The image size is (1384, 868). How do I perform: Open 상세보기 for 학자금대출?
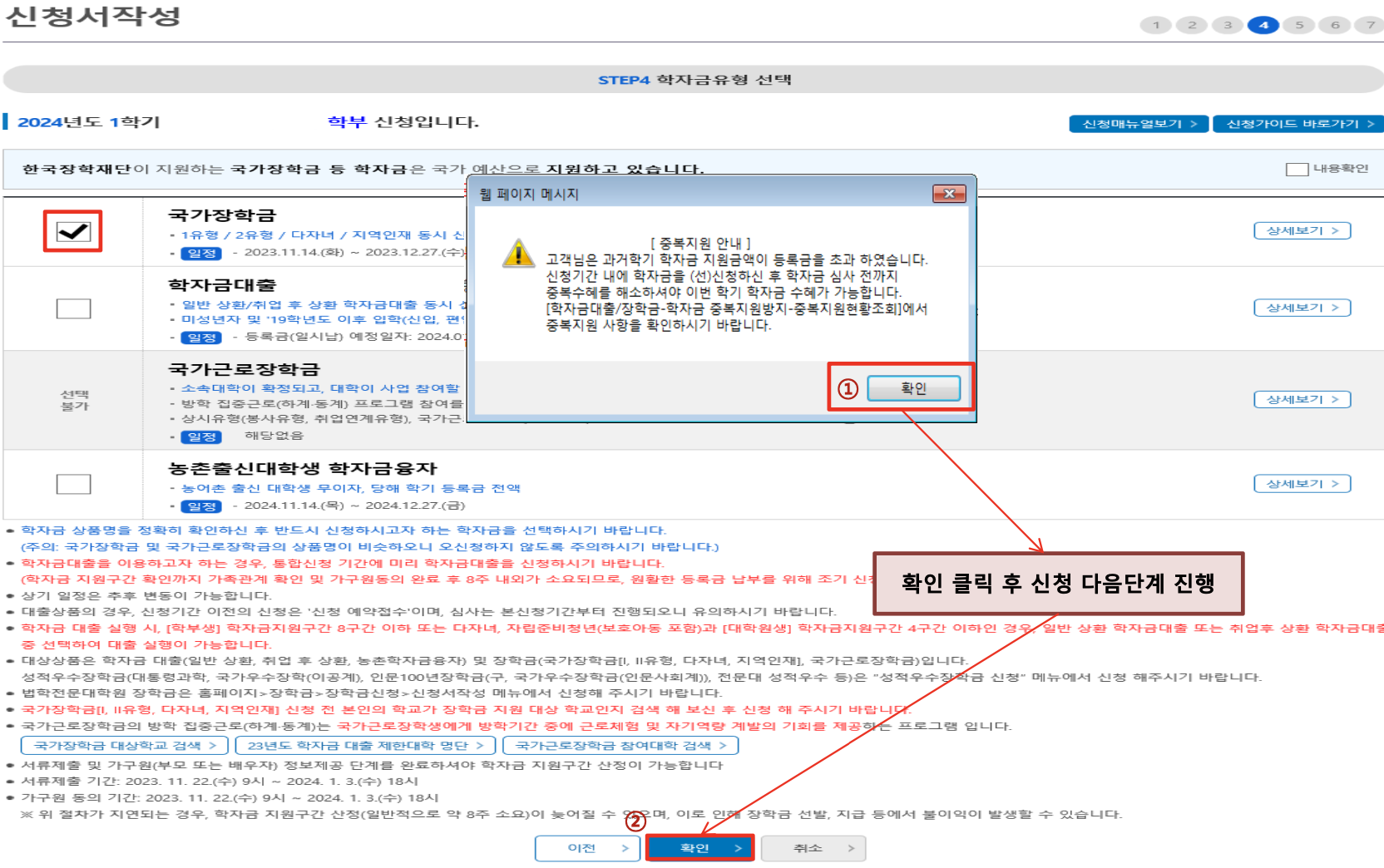click(x=1302, y=307)
